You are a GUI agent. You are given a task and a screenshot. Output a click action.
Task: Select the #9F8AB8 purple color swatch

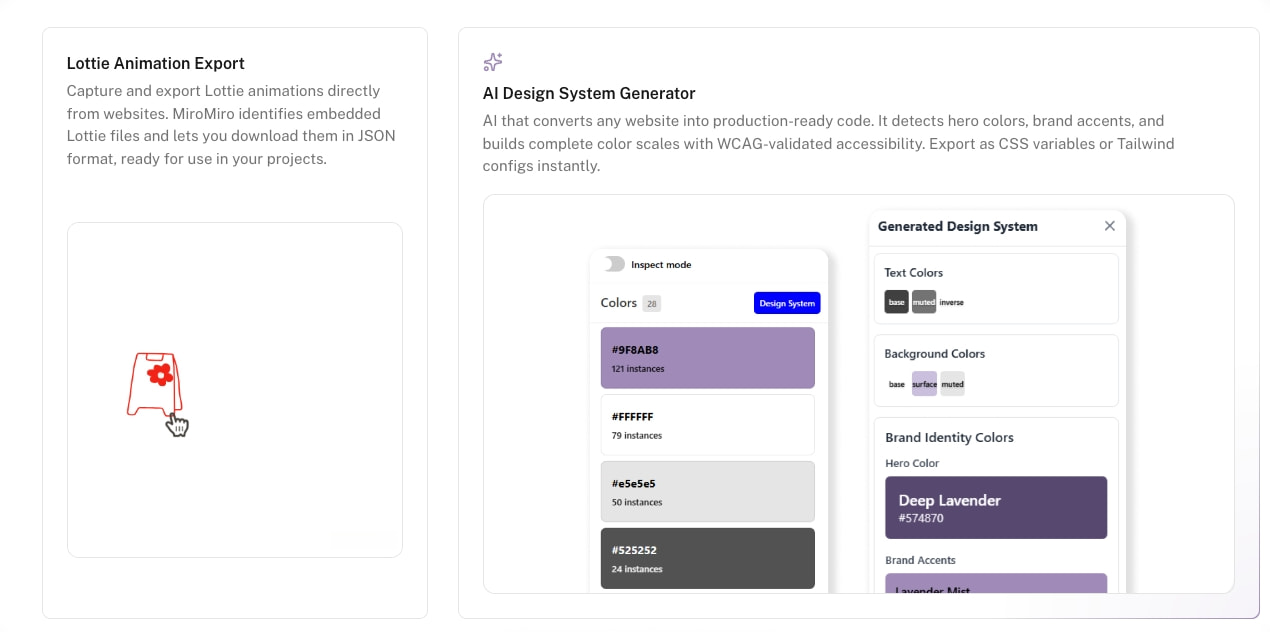coord(708,358)
